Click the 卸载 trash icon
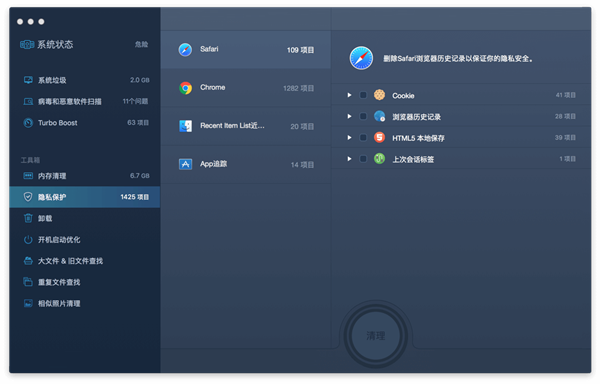The image size is (600, 384). [28, 218]
